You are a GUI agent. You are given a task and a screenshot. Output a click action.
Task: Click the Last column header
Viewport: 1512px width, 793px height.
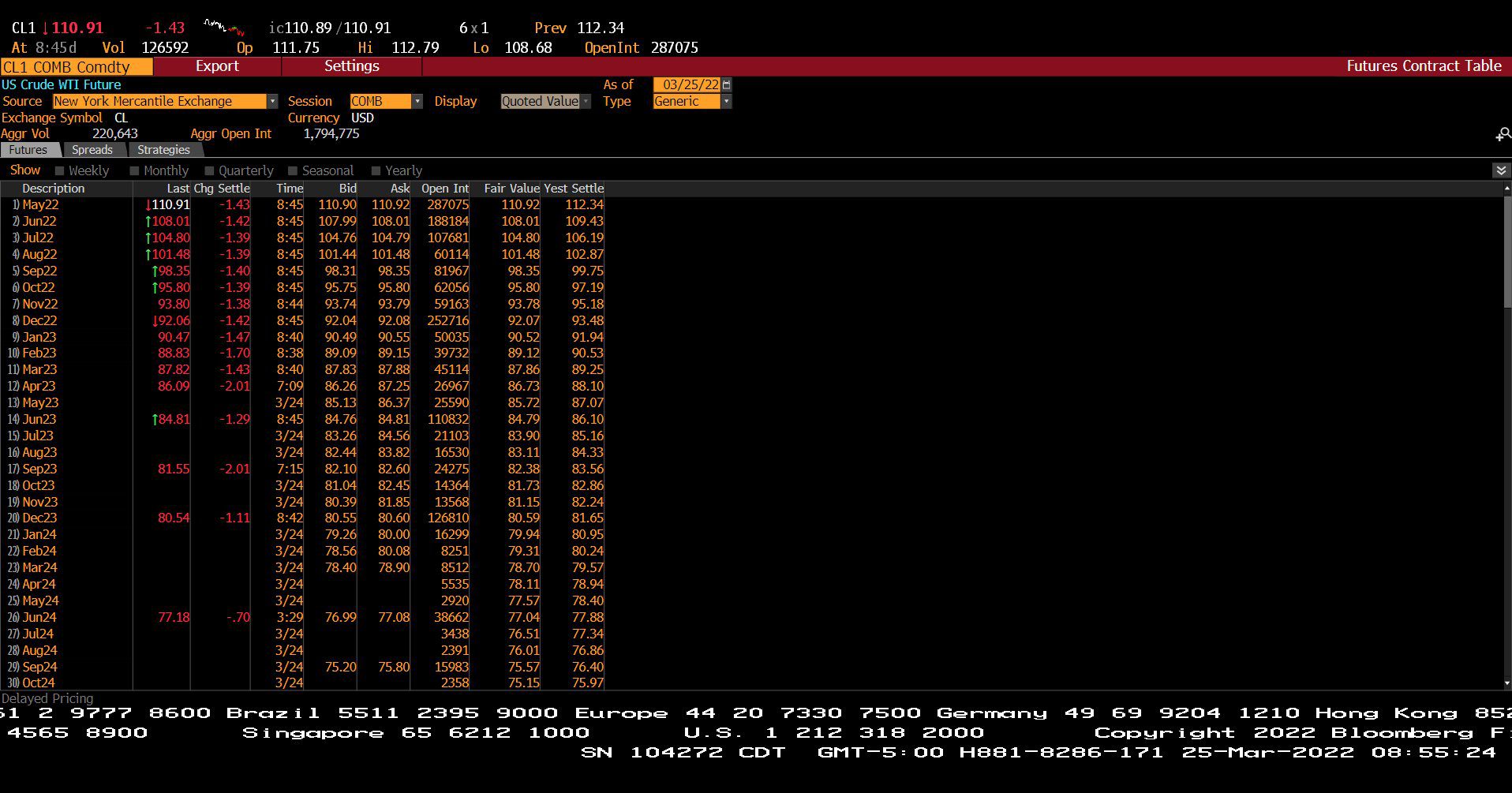point(178,189)
